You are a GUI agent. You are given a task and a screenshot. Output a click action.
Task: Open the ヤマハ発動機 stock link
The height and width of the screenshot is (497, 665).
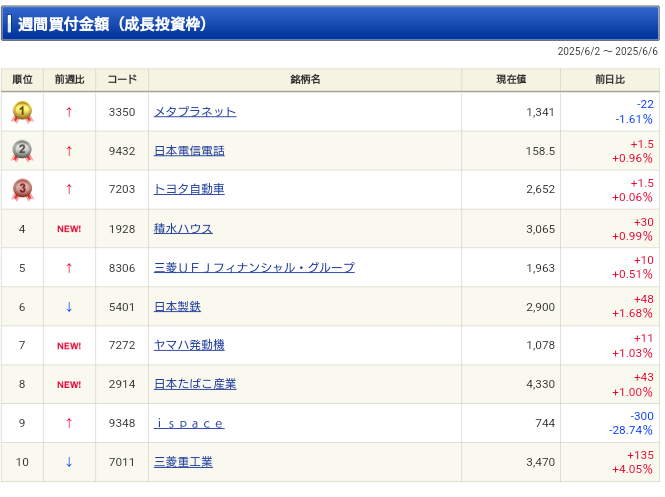click(189, 345)
